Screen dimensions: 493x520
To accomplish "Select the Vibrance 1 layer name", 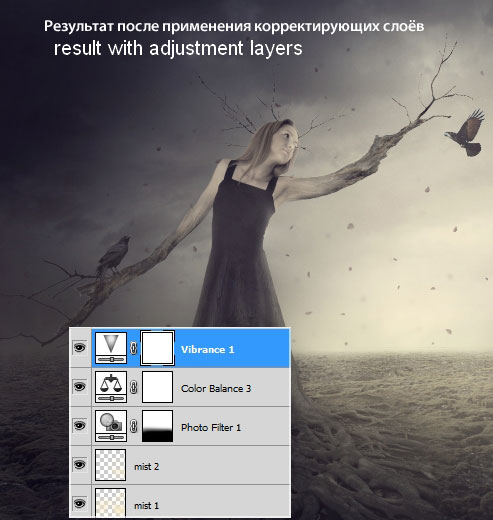I will 208,349.
